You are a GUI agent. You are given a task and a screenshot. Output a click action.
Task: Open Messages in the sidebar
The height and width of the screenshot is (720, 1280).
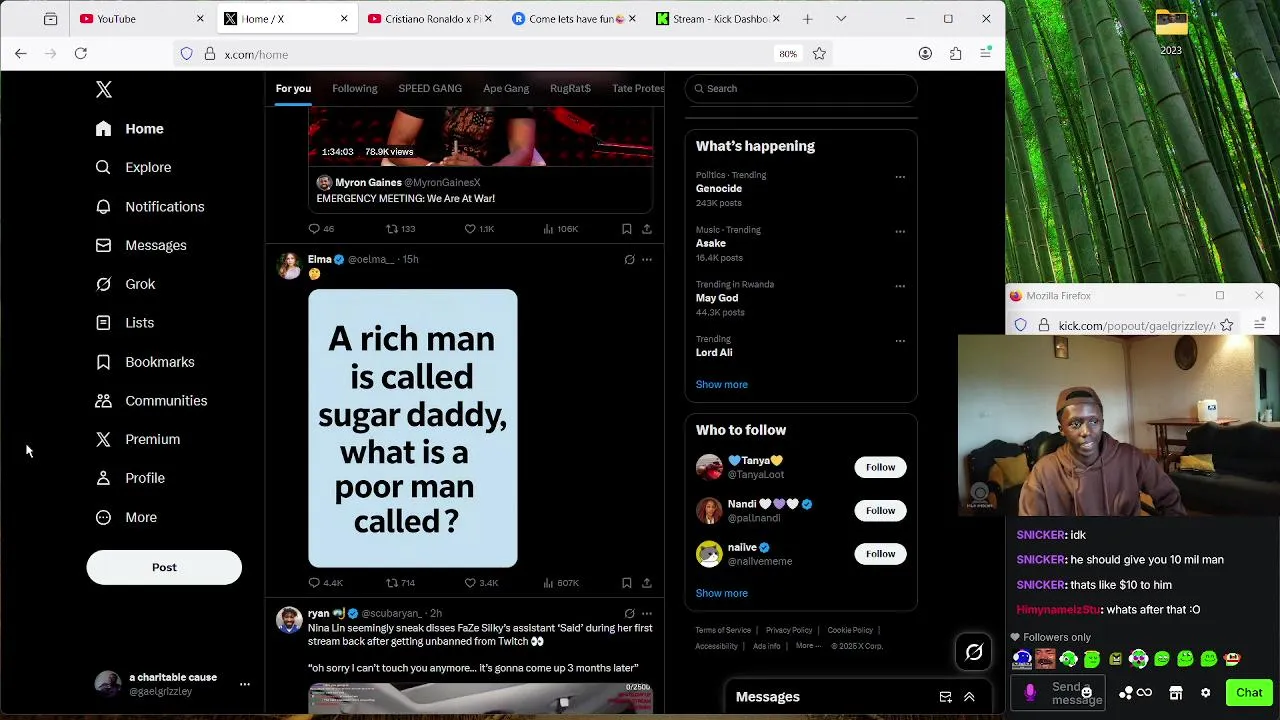[141, 246]
